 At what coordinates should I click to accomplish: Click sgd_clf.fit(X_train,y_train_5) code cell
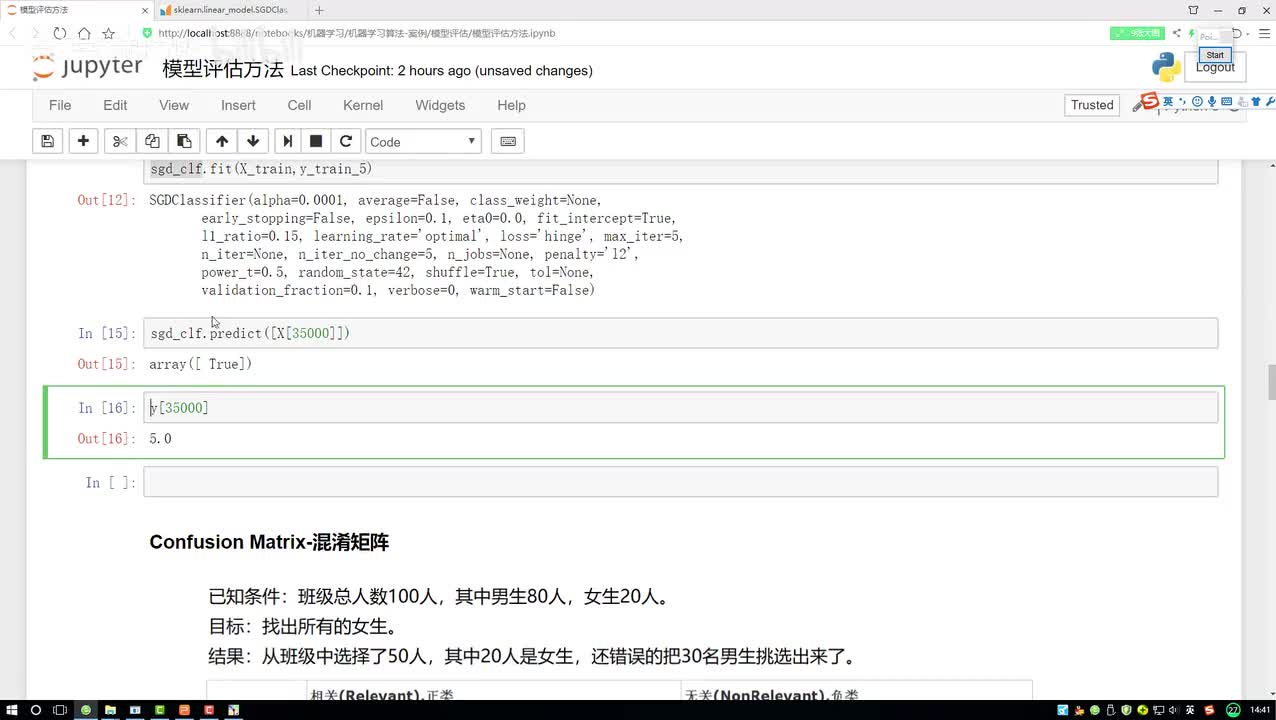click(680, 170)
